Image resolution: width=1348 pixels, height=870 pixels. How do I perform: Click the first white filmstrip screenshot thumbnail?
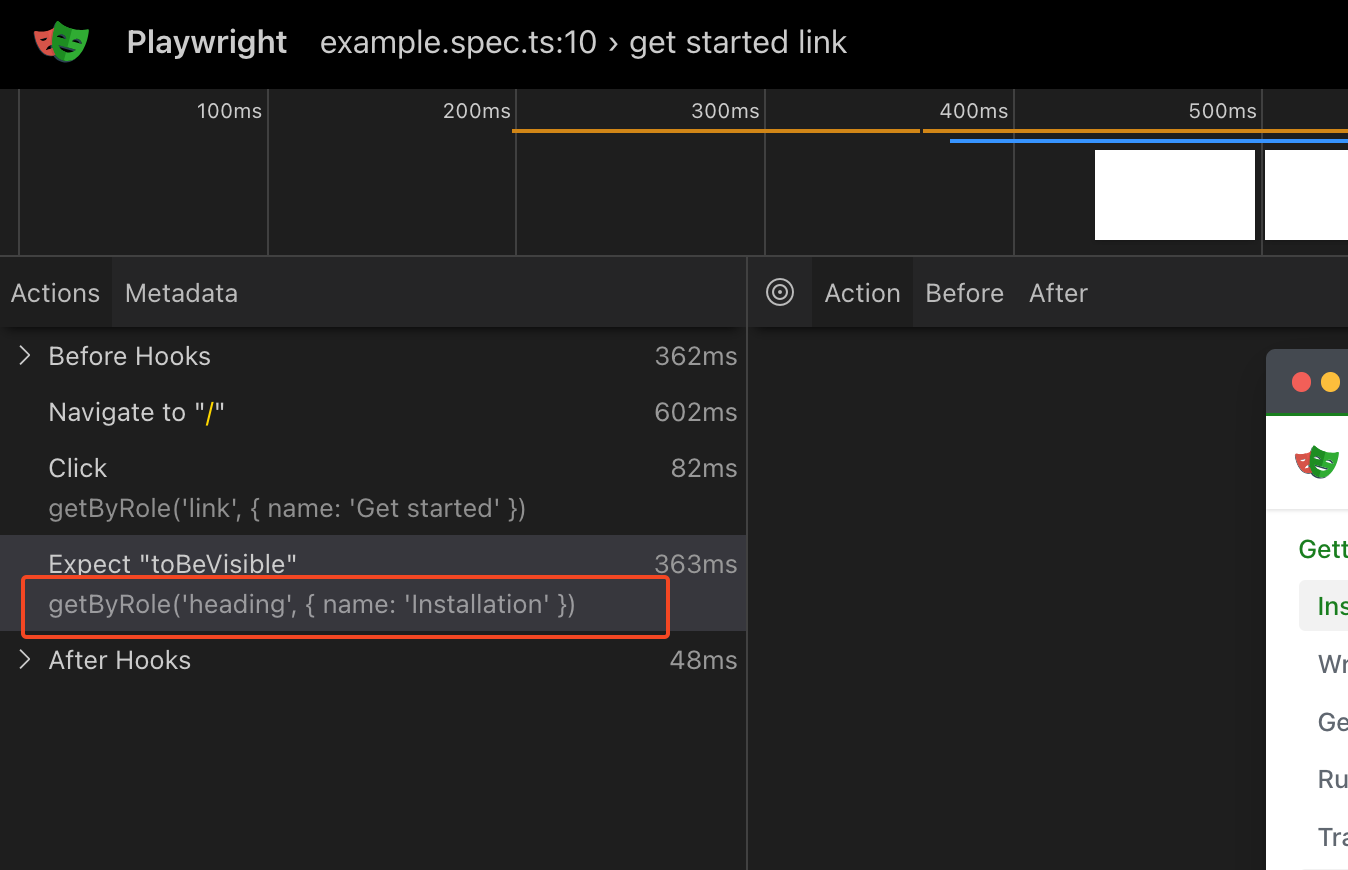coord(1175,195)
